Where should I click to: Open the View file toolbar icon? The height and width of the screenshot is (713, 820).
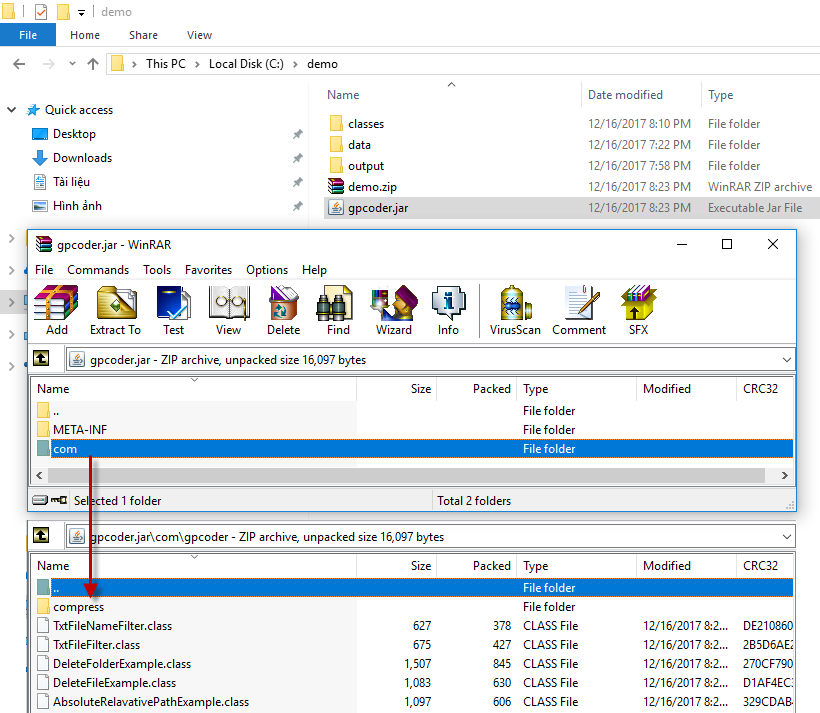pos(228,310)
